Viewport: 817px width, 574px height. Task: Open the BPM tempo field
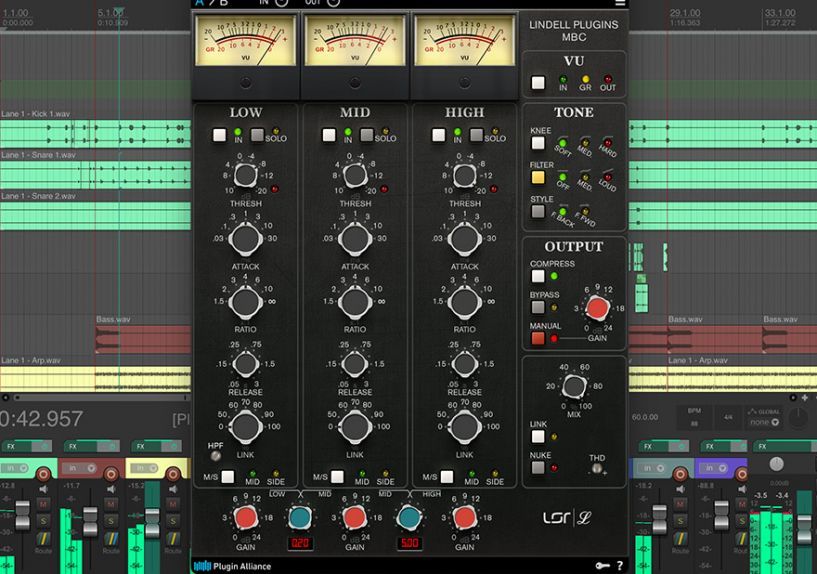pos(694,416)
